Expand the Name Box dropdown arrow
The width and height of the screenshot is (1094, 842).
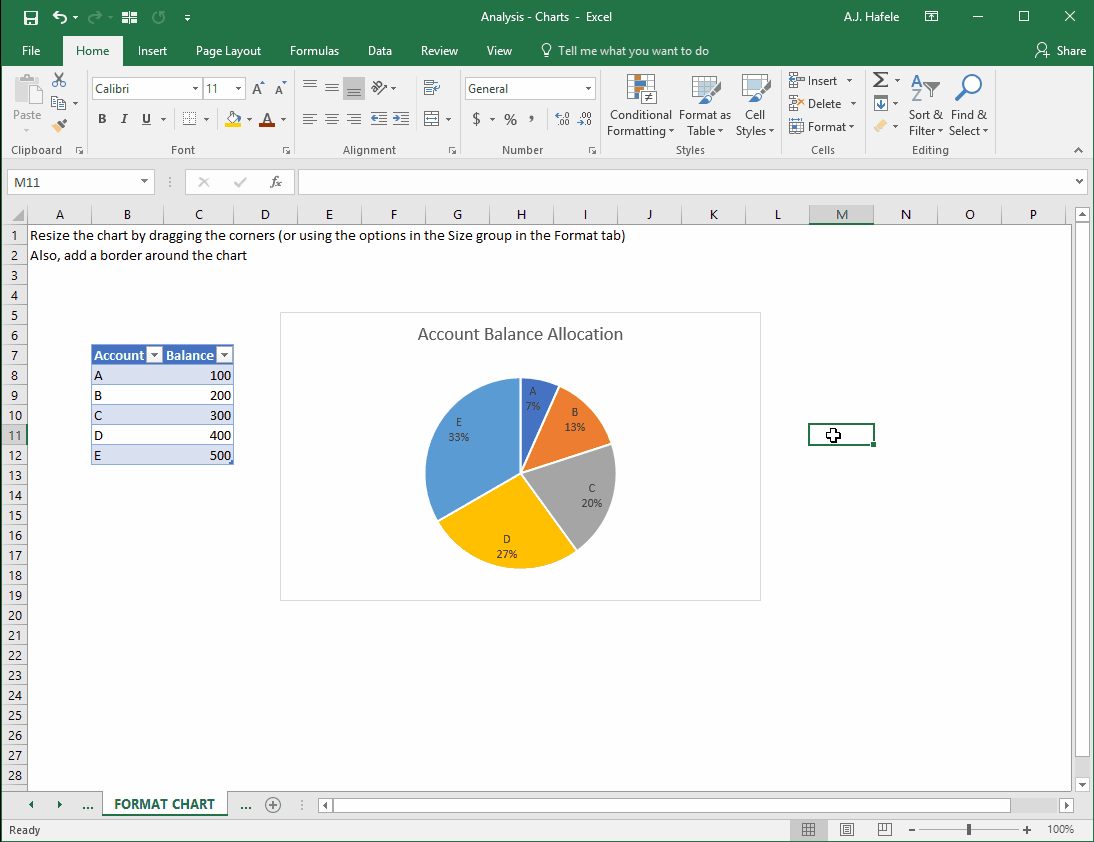(144, 181)
